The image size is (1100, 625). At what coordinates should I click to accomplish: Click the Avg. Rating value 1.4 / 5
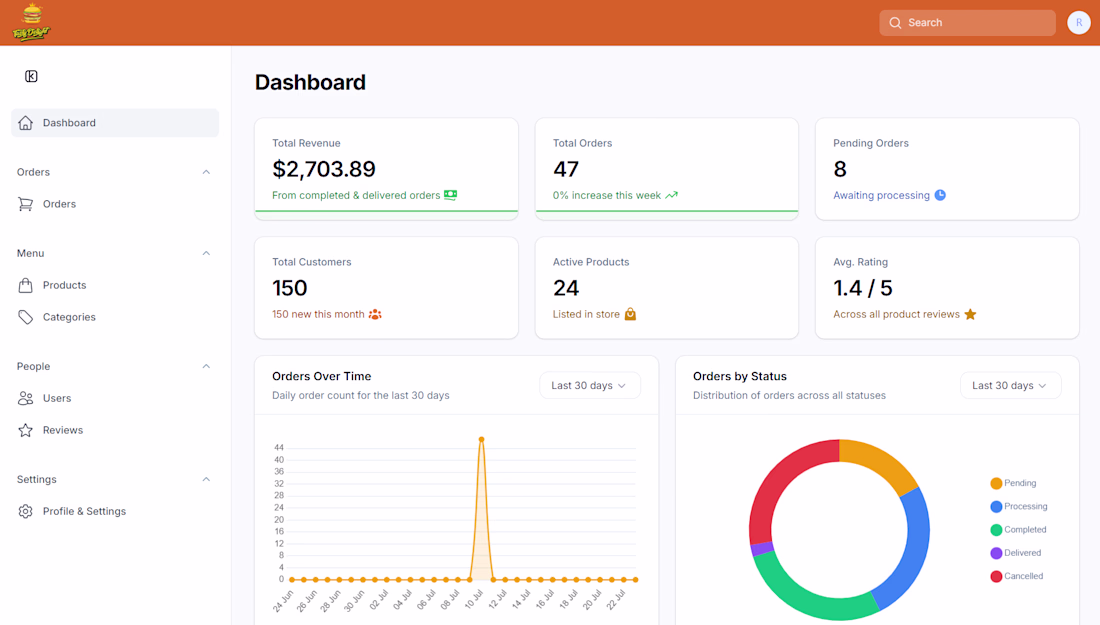coord(863,288)
